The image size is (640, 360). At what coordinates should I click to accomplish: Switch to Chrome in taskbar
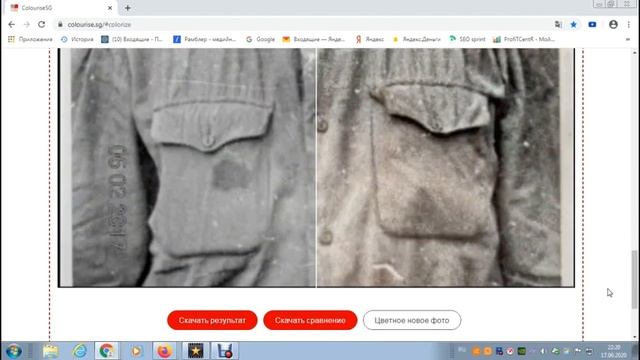point(107,351)
